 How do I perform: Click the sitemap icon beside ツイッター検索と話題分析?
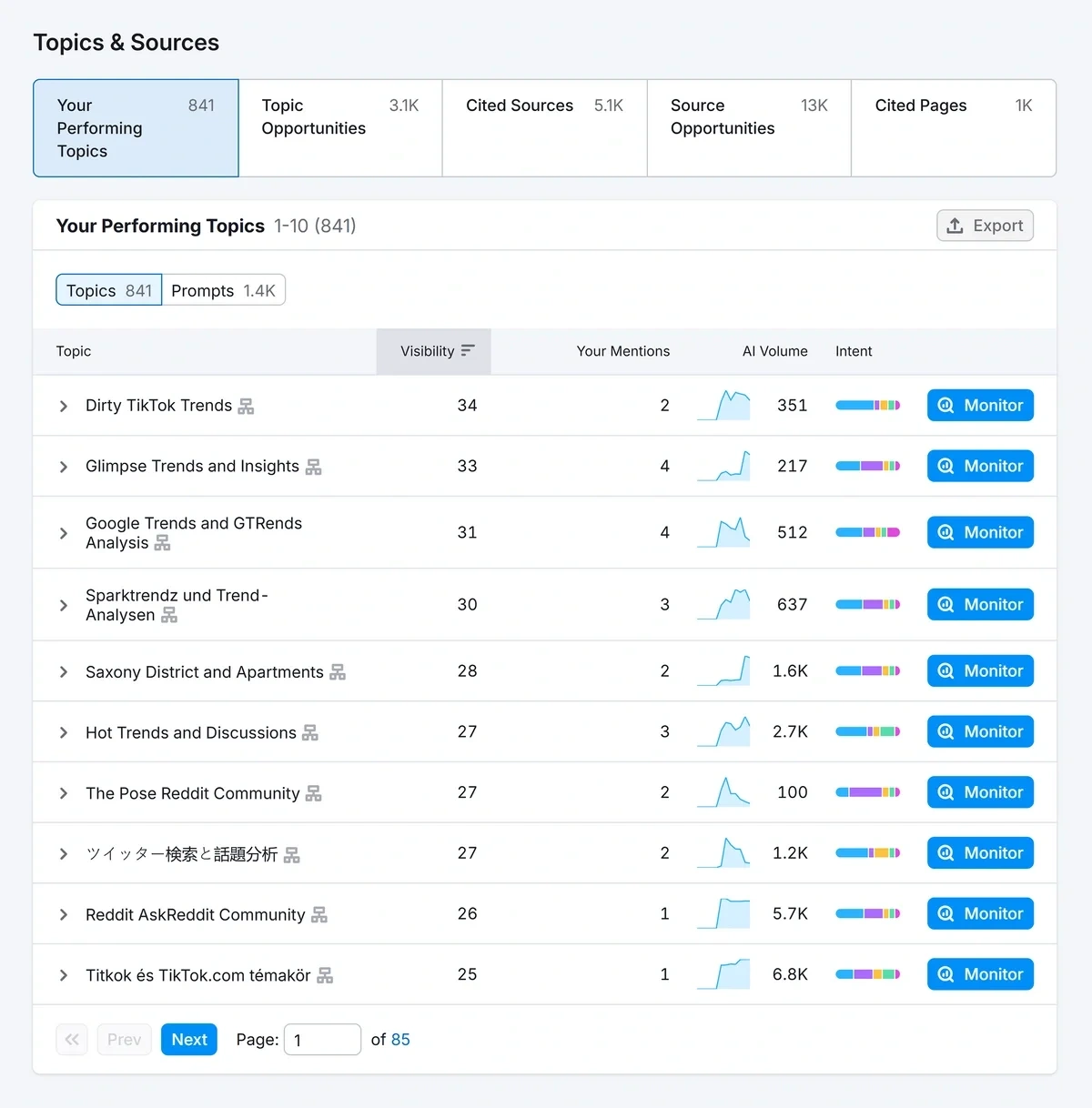291,854
